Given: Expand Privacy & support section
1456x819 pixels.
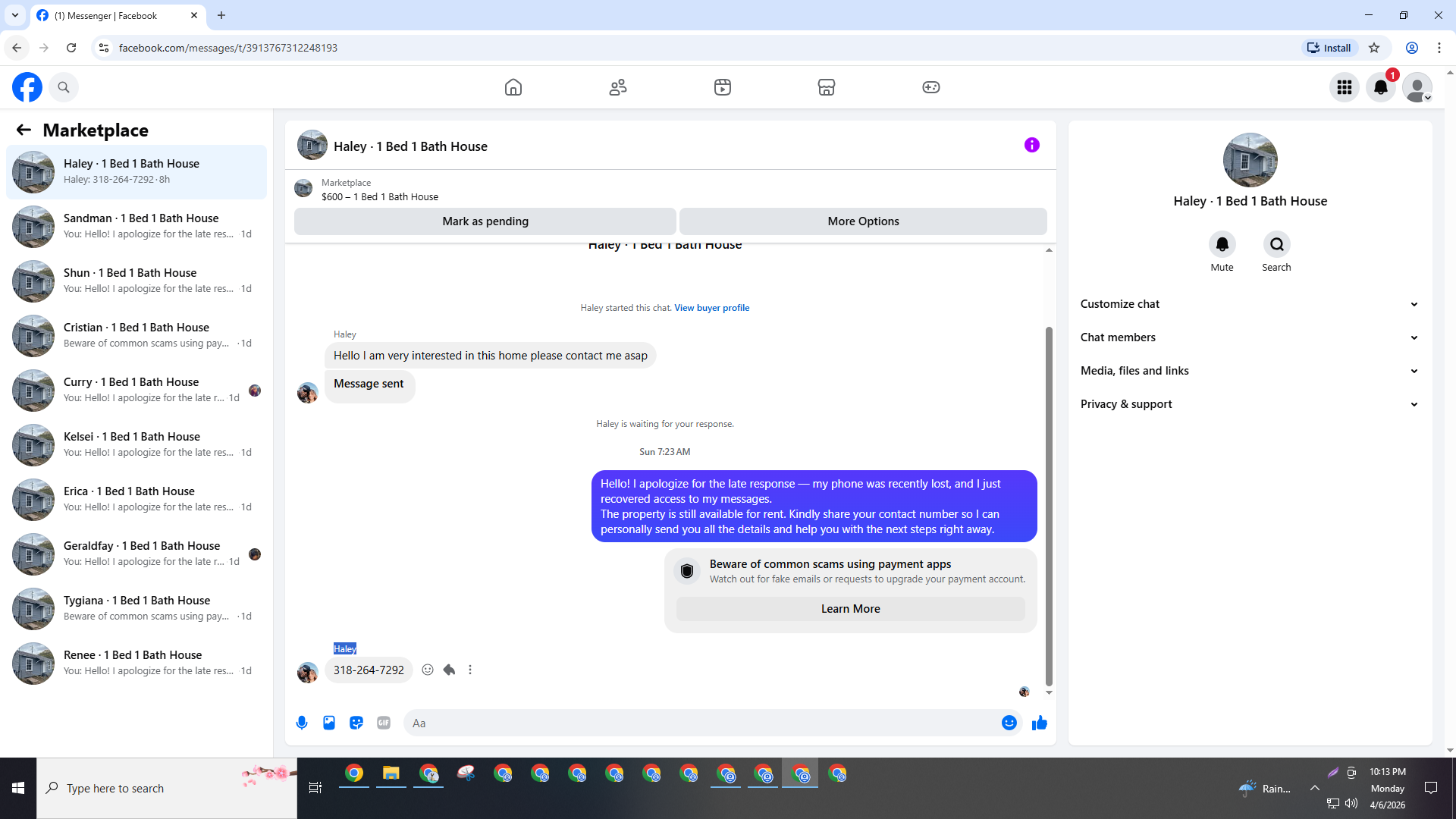Looking at the screenshot, I should pos(1250,404).
